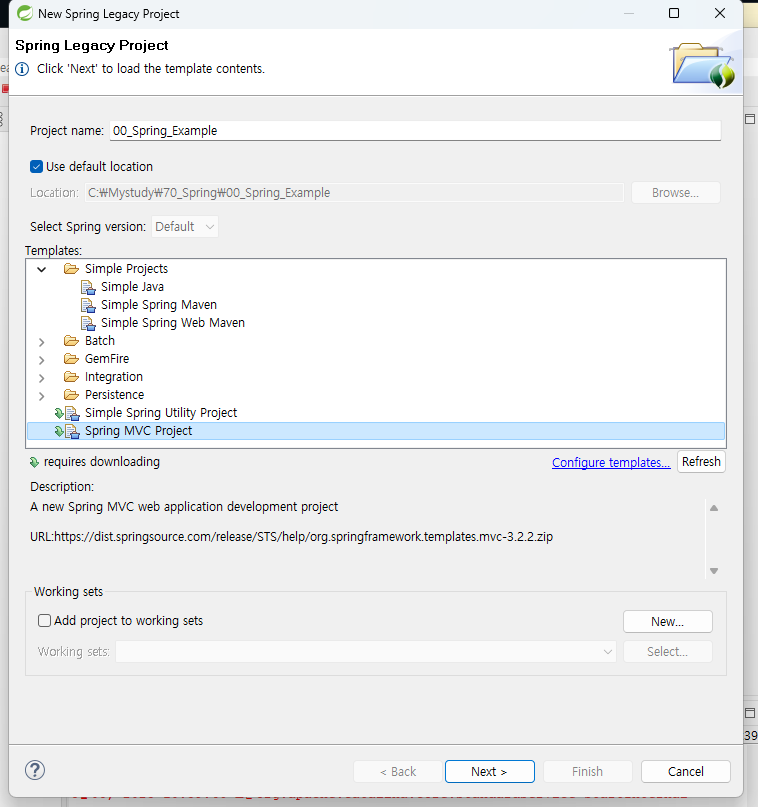Open the help question mark icon
Viewport: 758px width, 807px height.
tap(35, 770)
